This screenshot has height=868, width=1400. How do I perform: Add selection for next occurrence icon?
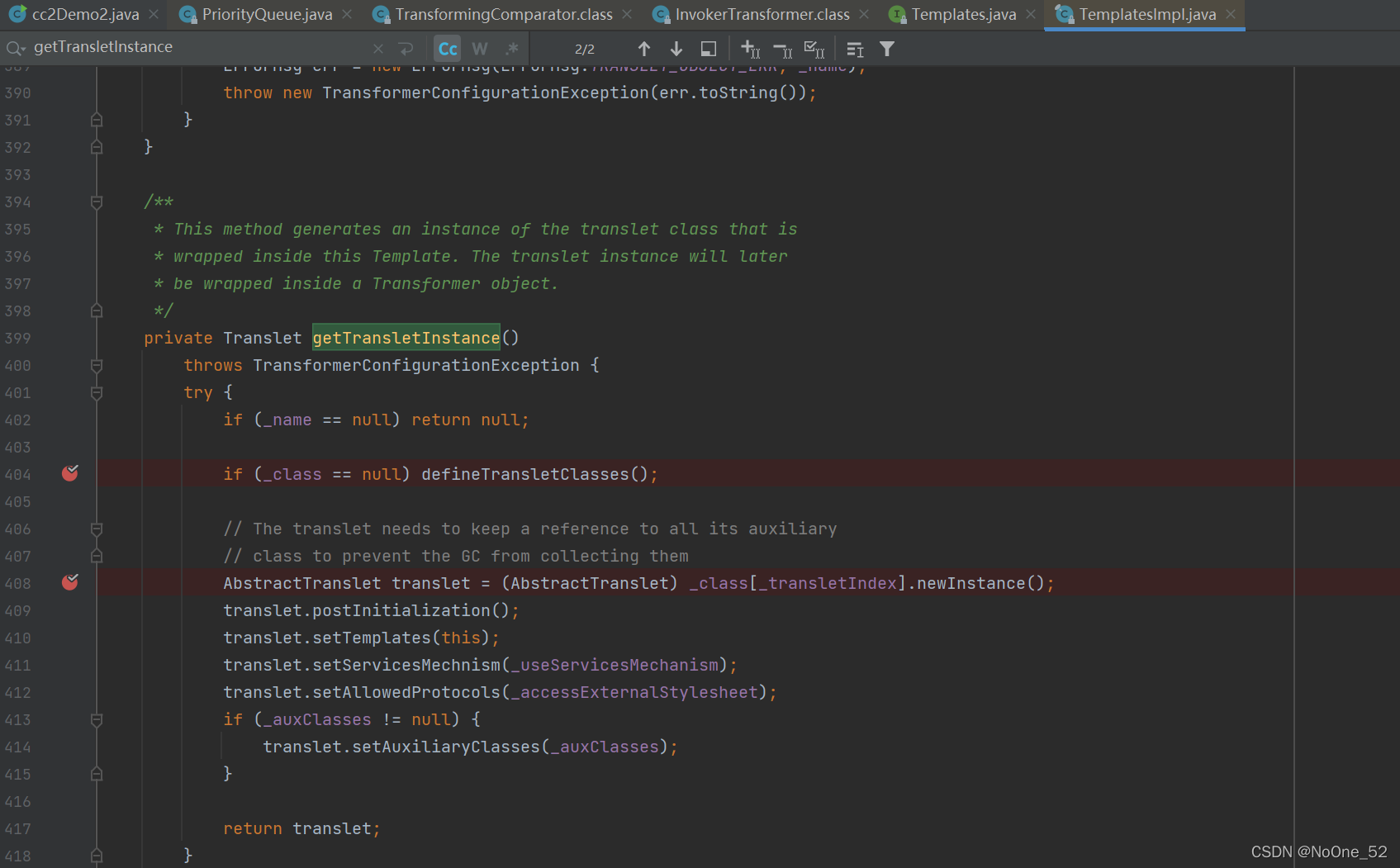[750, 49]
